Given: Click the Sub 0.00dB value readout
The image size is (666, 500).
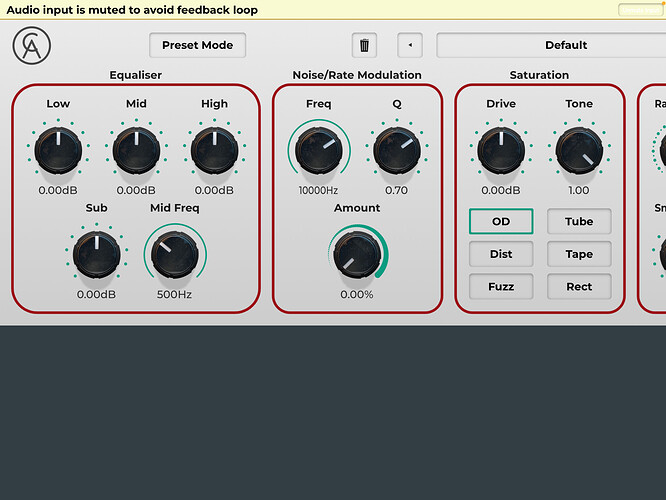Looking at the screenshot, I should point(96,294).
